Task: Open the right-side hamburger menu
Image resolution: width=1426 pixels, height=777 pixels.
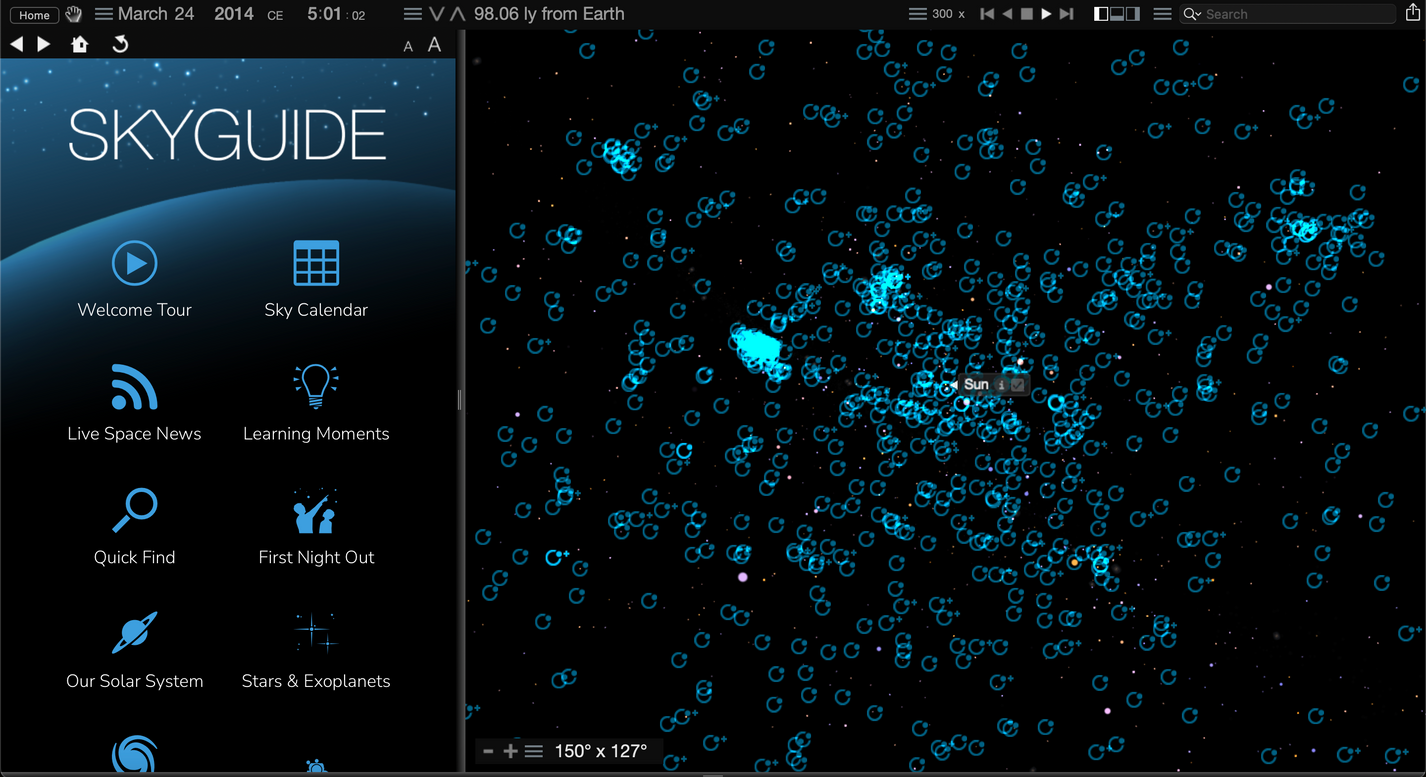Action: click(1161, 13)
